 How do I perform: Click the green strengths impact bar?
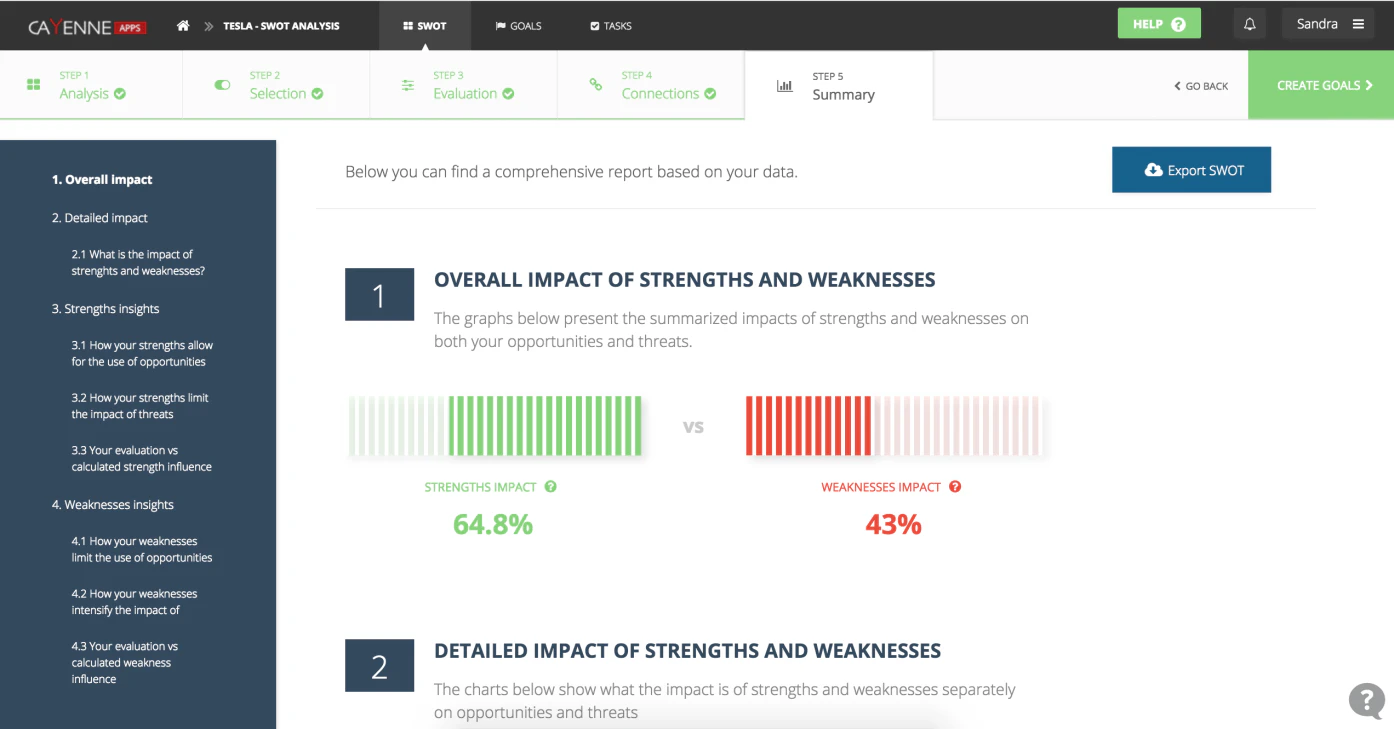point(495,427)
